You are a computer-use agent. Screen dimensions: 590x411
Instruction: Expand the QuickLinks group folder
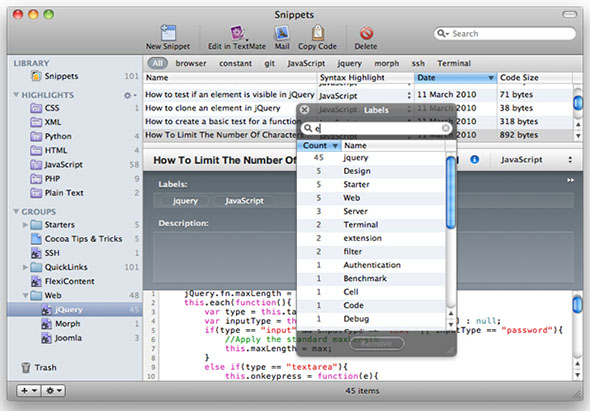(25, 267)
